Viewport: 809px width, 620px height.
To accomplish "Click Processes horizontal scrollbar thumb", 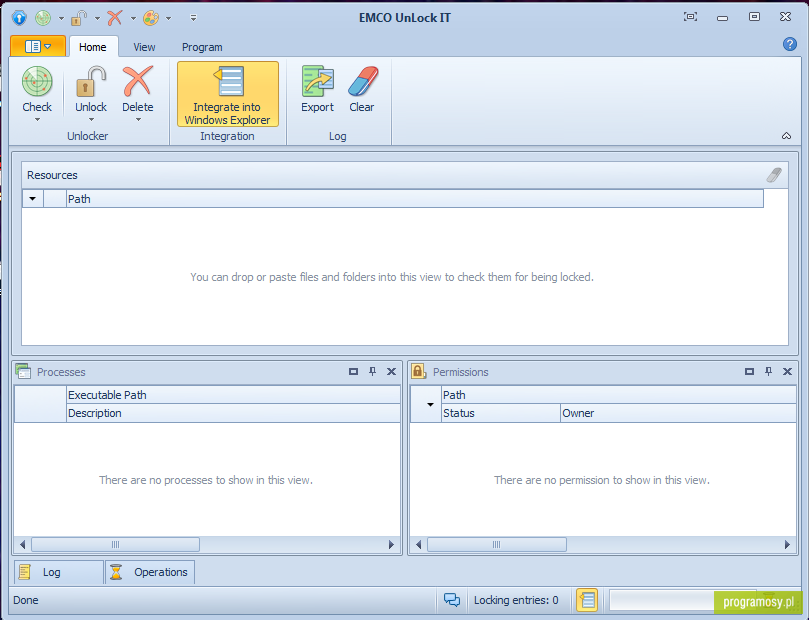I will pos(116,545).
